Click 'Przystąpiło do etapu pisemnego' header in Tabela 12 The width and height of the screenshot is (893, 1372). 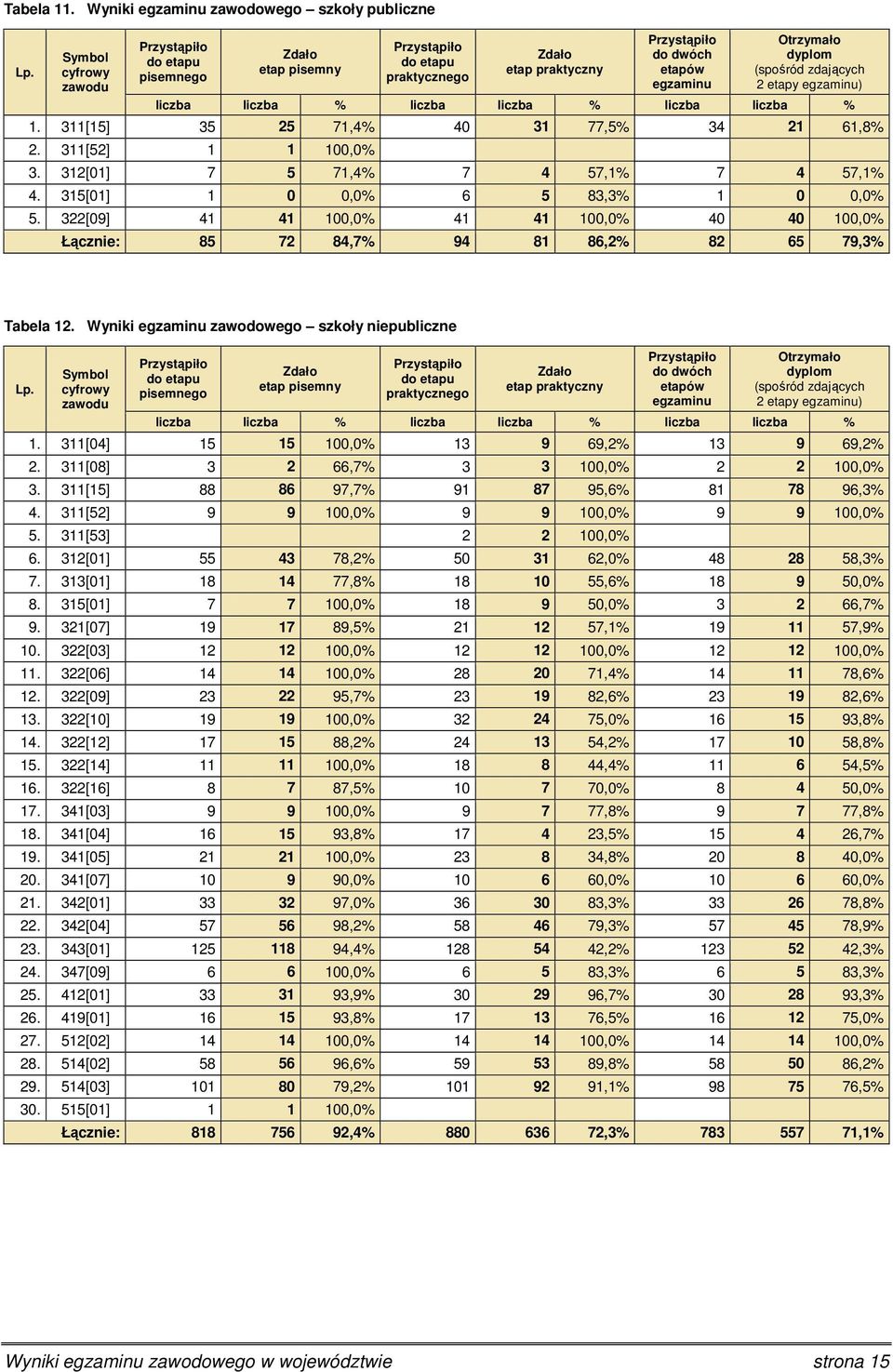coord(173,379)
